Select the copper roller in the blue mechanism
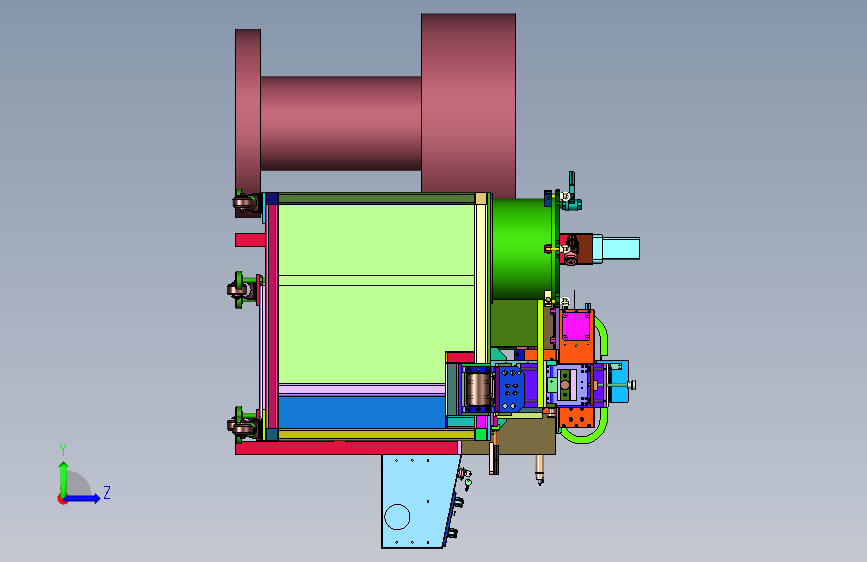This screenshot has height=562, width=867. coord(478,389)
